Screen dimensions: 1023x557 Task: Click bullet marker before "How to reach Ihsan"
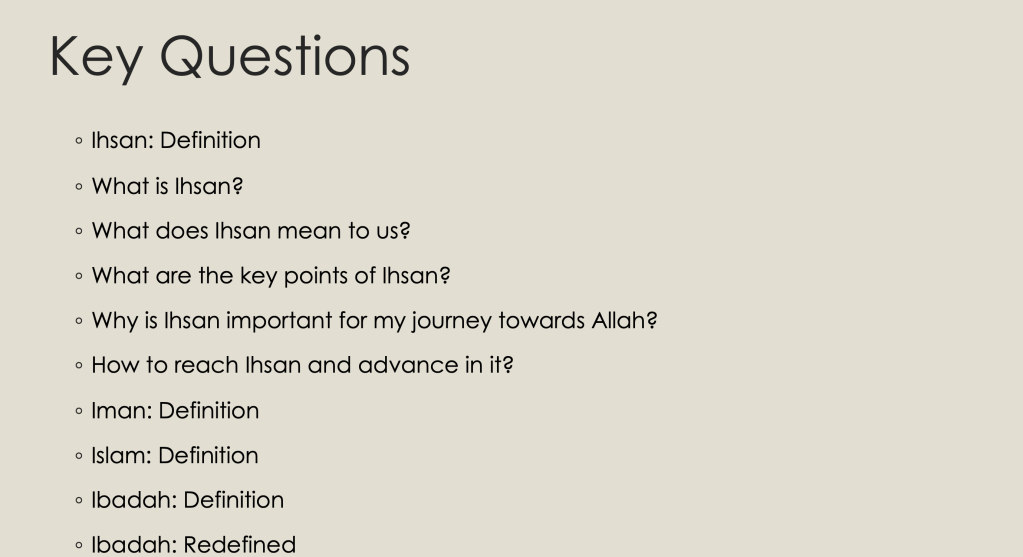pos(79,366)
